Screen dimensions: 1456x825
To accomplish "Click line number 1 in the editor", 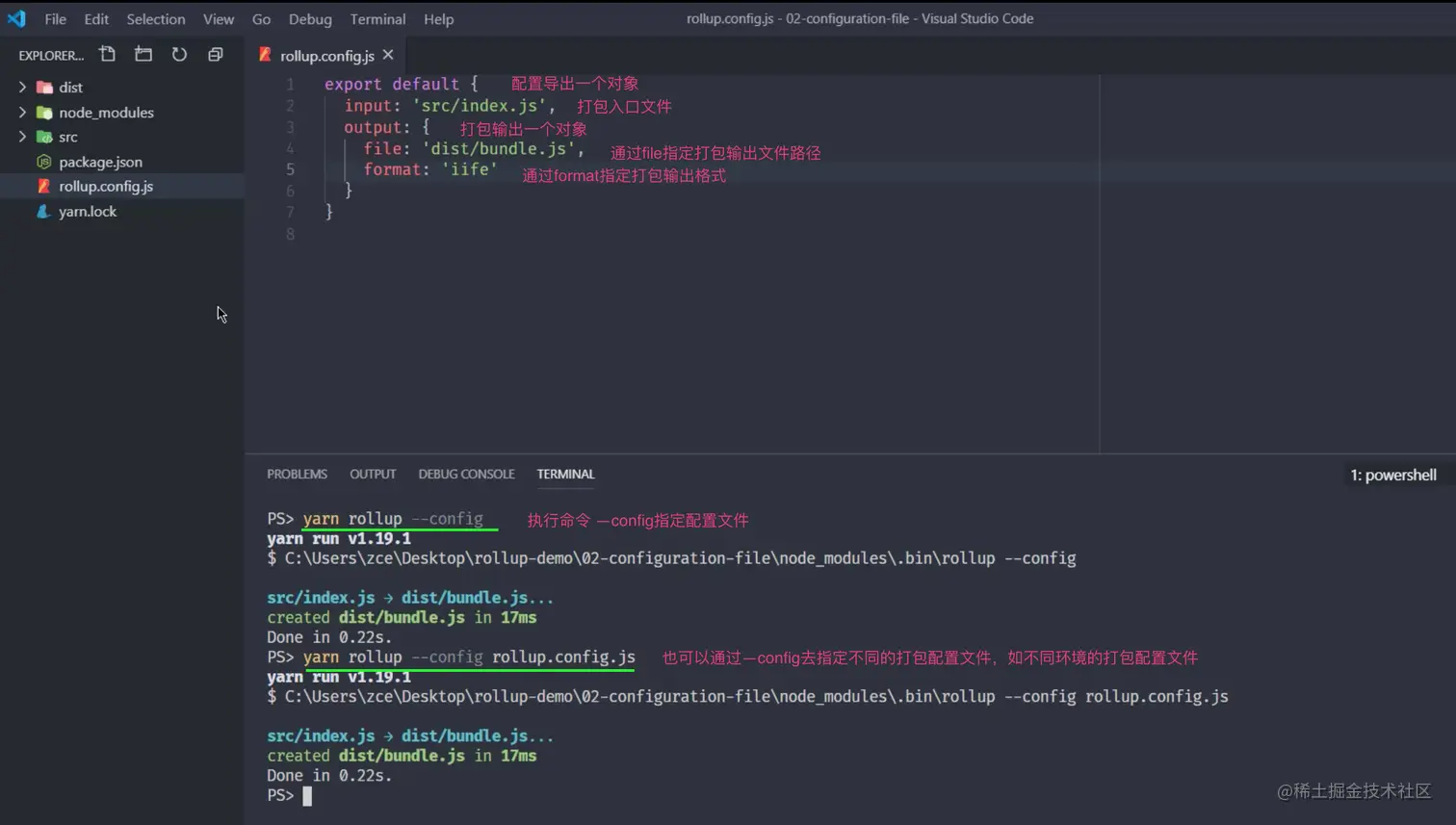I will [x=290, y=85].
